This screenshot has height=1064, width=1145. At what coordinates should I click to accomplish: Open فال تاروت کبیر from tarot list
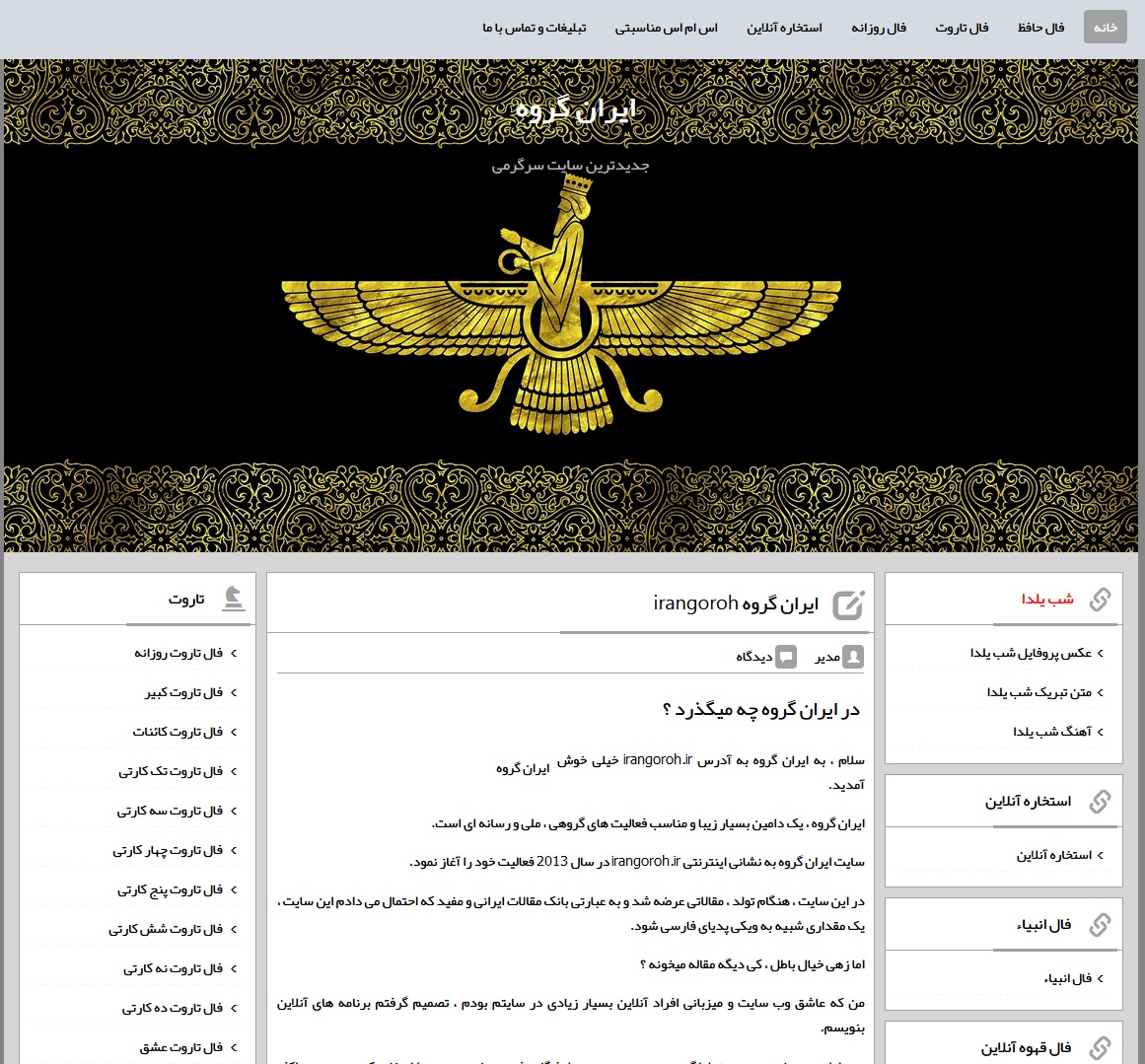point(183,692)
